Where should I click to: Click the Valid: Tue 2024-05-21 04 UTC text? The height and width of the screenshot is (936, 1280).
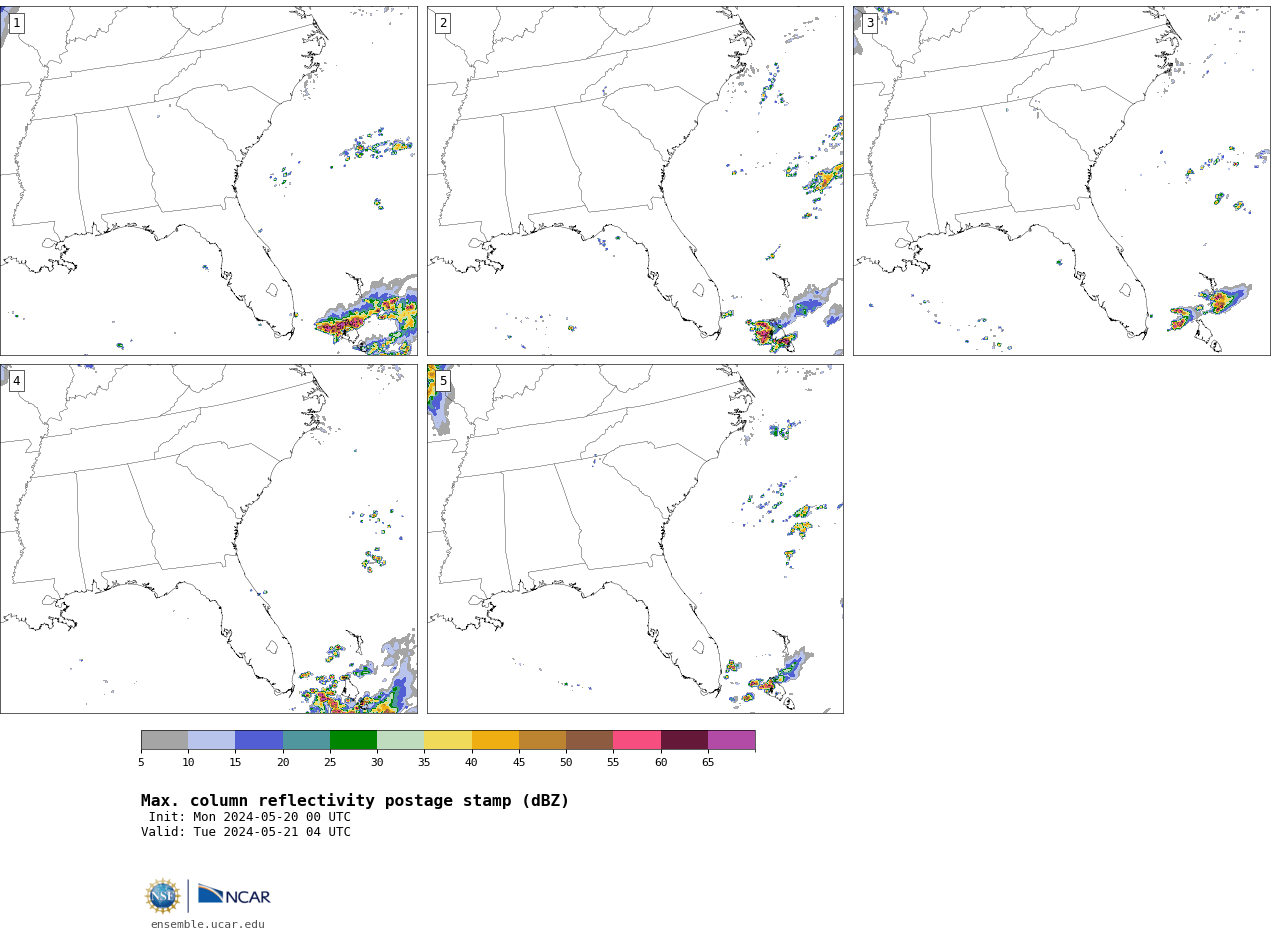click(246, 832)
